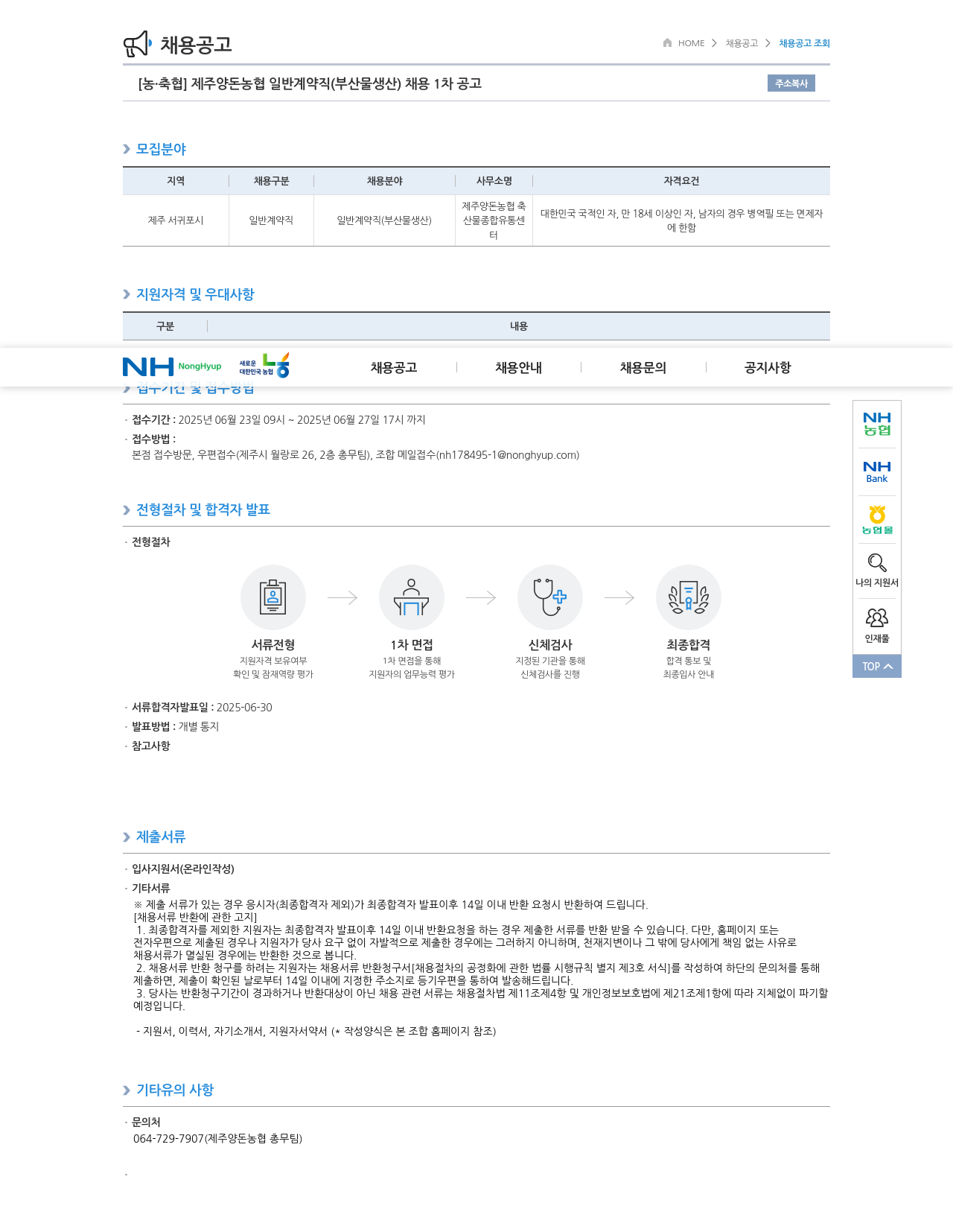Click the 1차 면접 interview step icon
Viewport: 953px width, 1232px height.
[x=412, y=597]
